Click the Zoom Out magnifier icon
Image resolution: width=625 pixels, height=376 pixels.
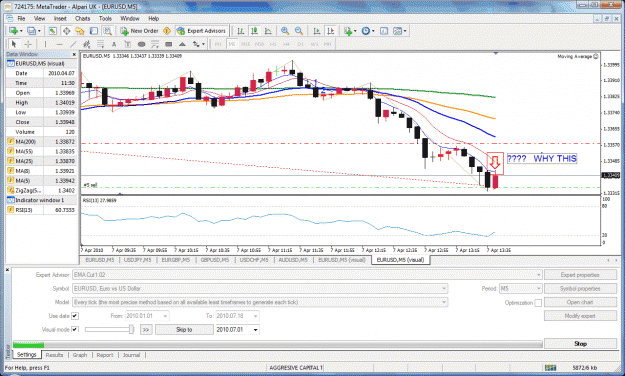(x=299, y=31)
